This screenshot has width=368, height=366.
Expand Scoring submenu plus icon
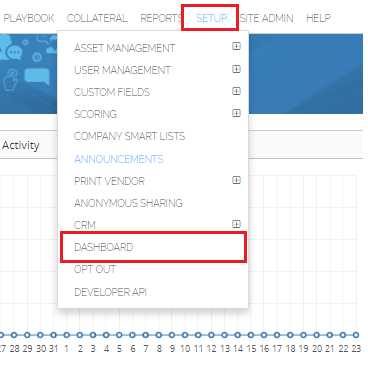click(x=236, y=113)
